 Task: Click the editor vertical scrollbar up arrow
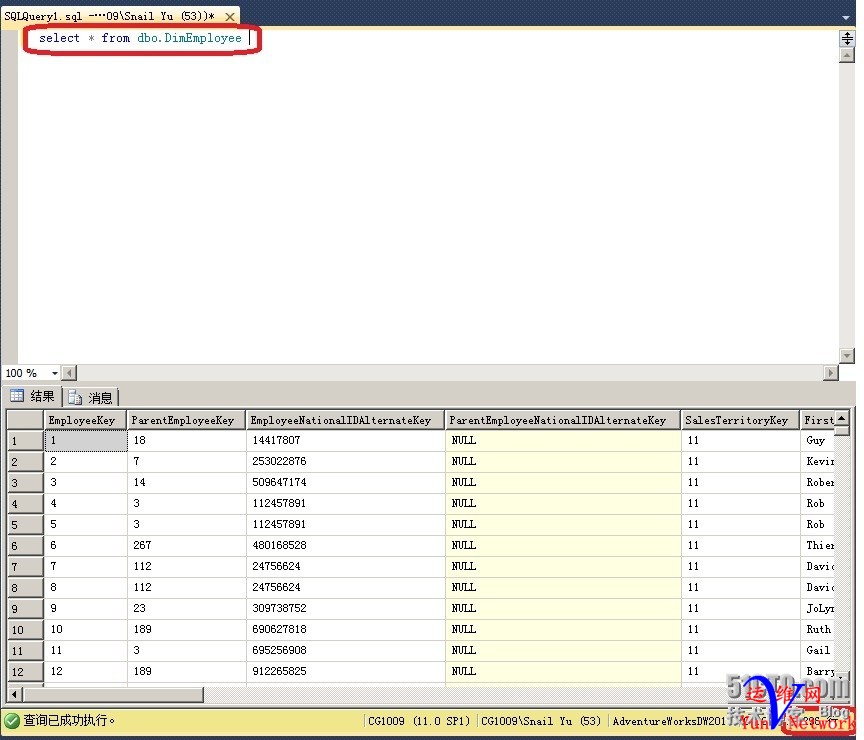pyautogui.click(x=847, y=55)
